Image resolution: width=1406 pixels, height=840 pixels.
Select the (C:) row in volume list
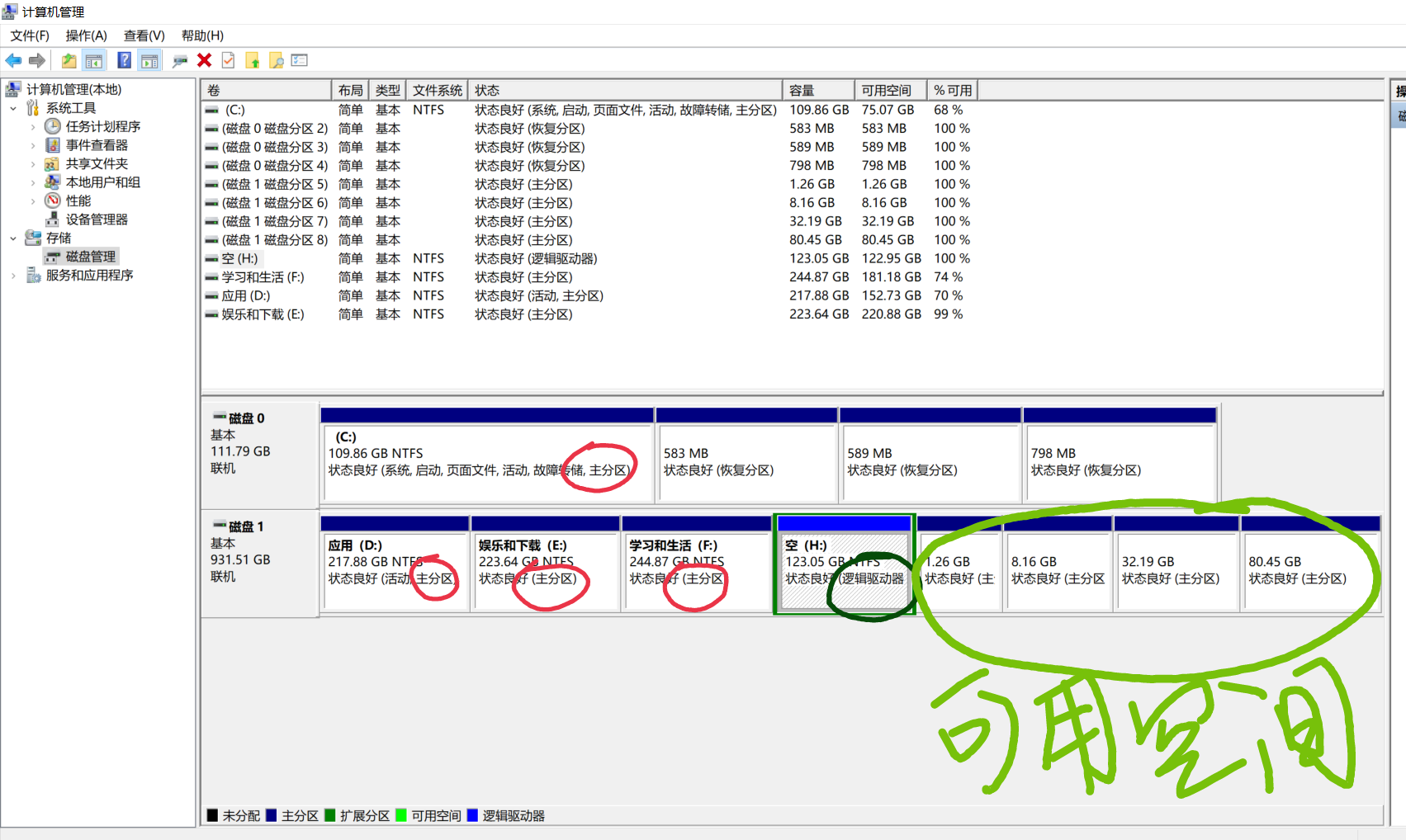point(591,110)
